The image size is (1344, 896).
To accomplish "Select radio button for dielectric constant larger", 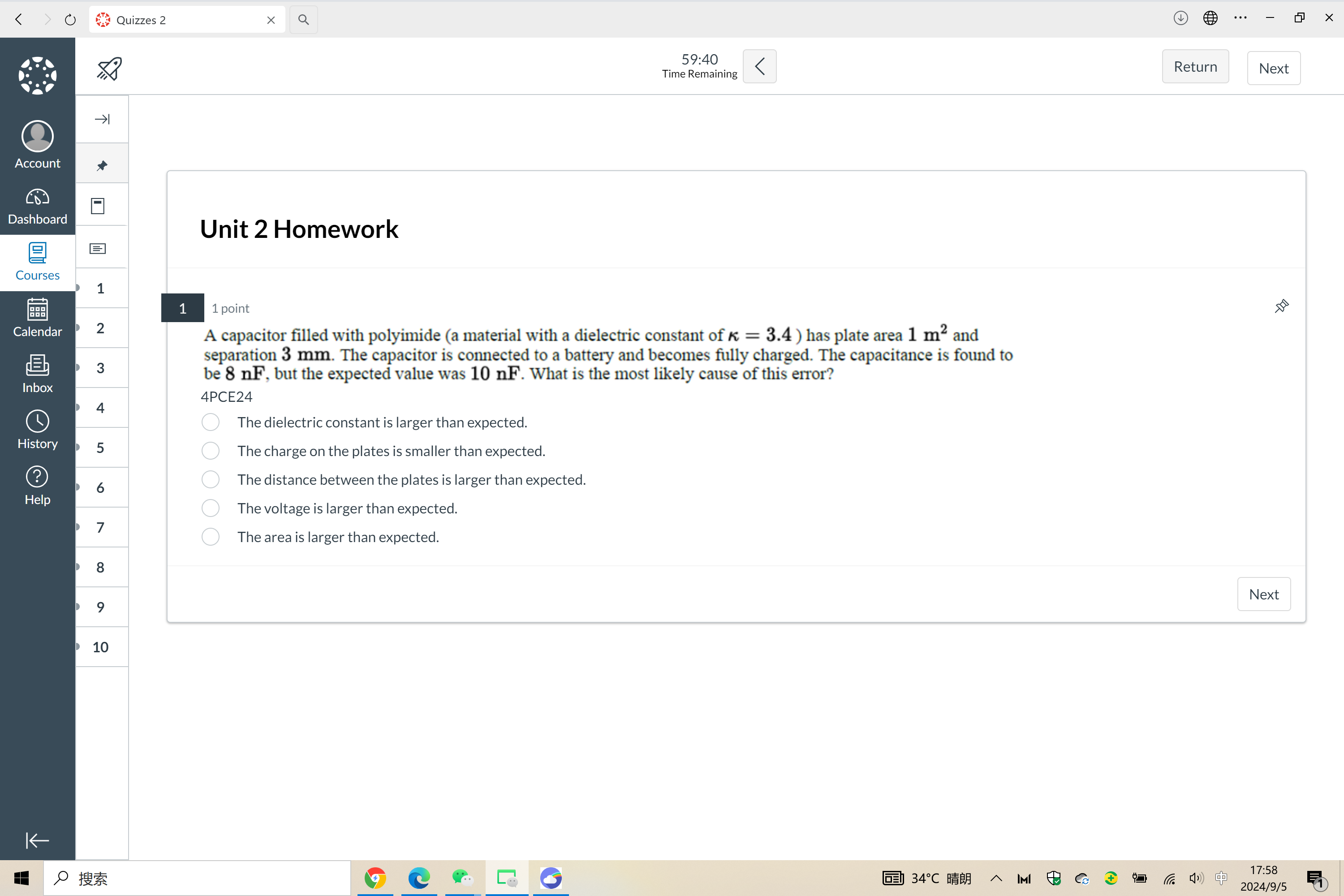I will pyautogui.click(x=211, y=422).
